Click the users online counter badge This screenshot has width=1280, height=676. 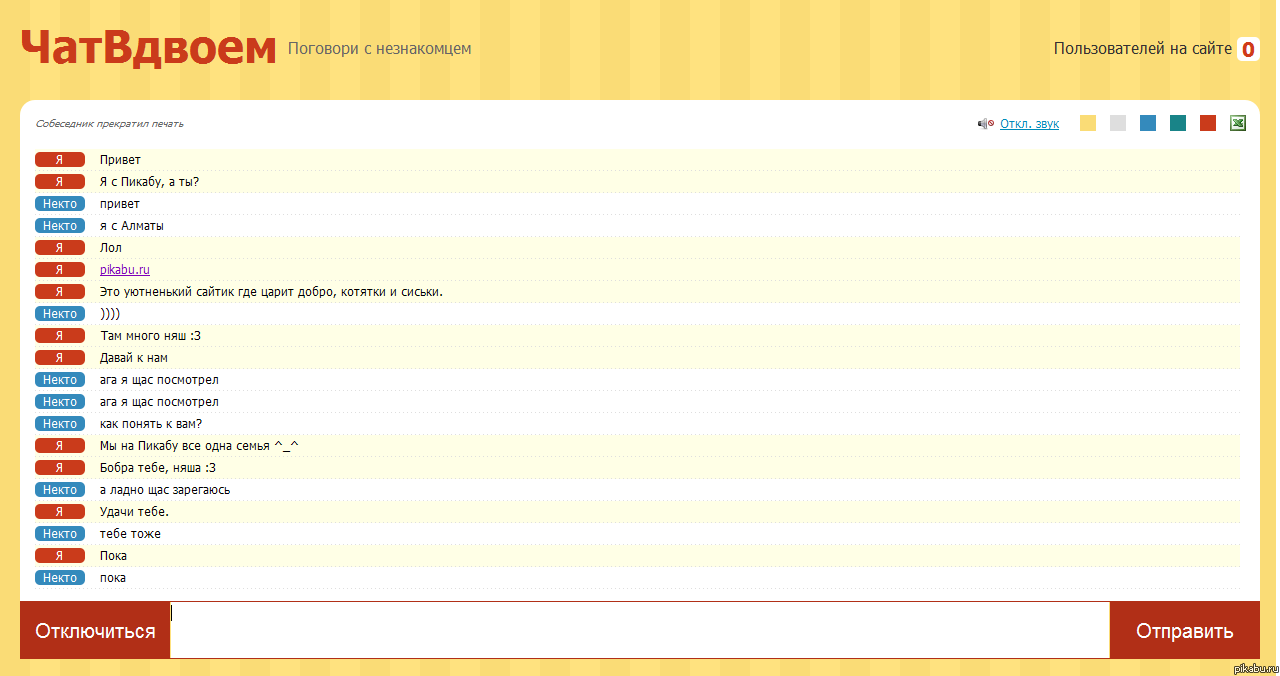click(x=1248, y=49)
